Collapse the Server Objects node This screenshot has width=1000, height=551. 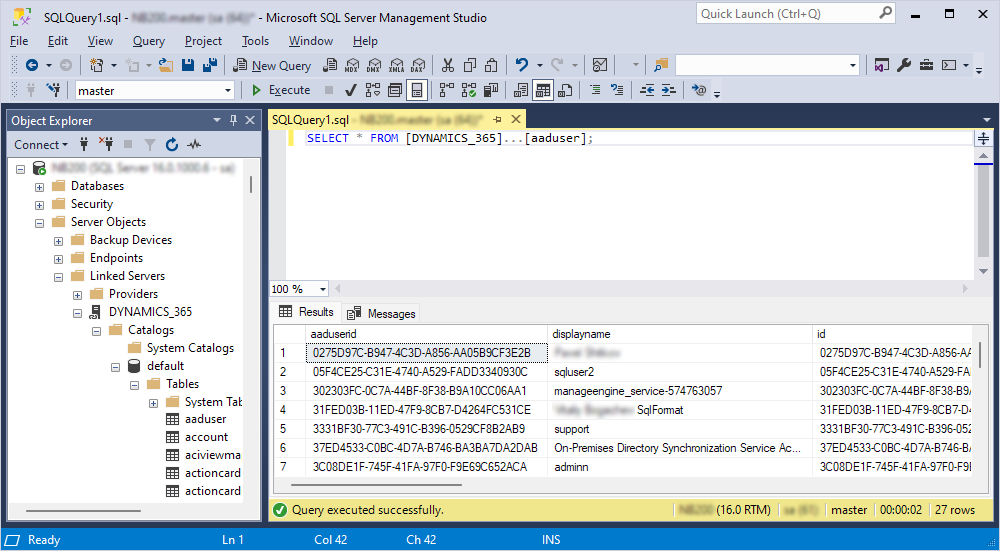point(40,223)
